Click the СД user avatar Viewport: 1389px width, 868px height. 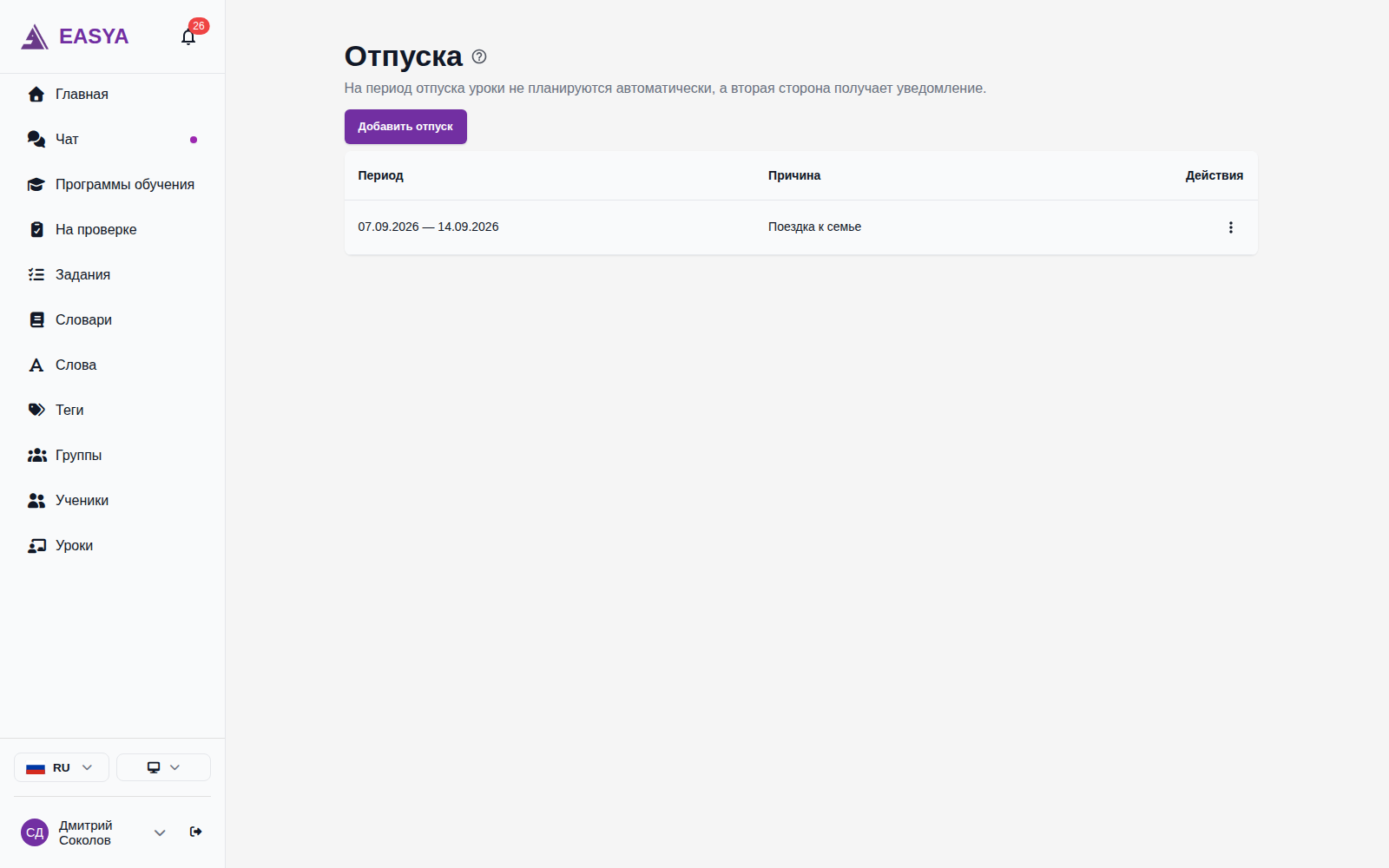click(x=35, y=832)
